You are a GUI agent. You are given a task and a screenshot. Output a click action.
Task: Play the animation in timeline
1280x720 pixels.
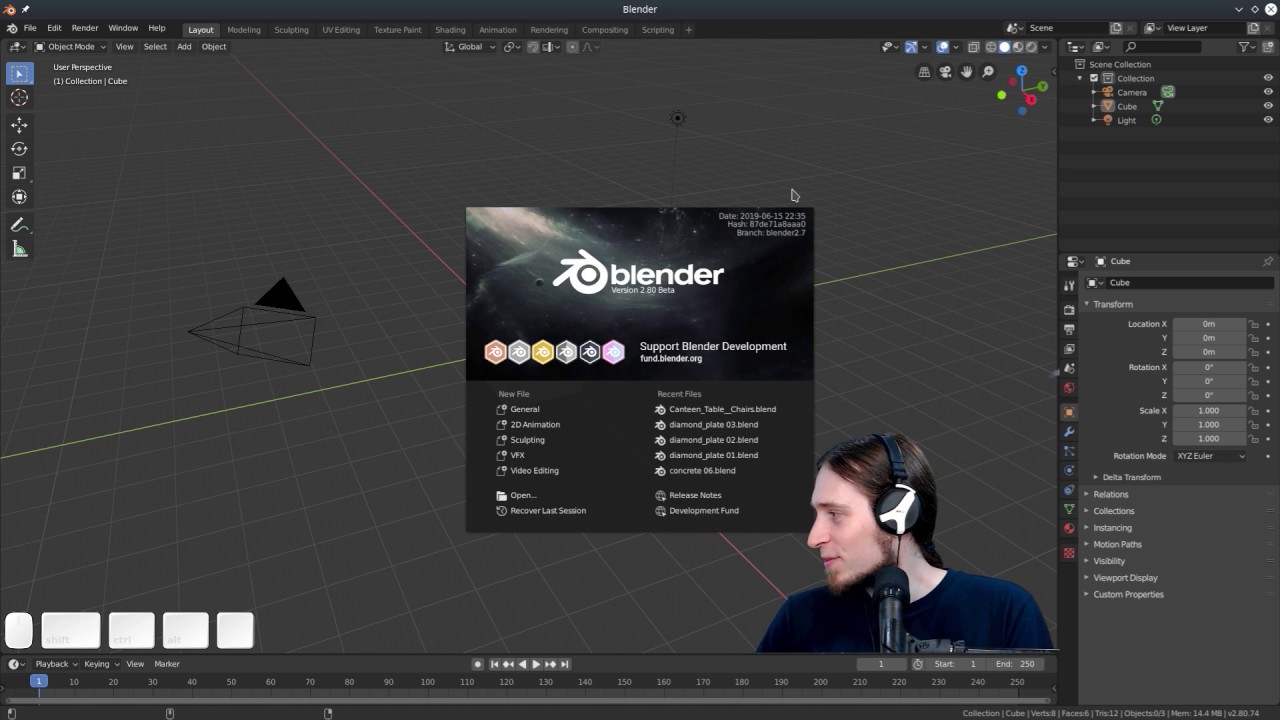[536, 664]
